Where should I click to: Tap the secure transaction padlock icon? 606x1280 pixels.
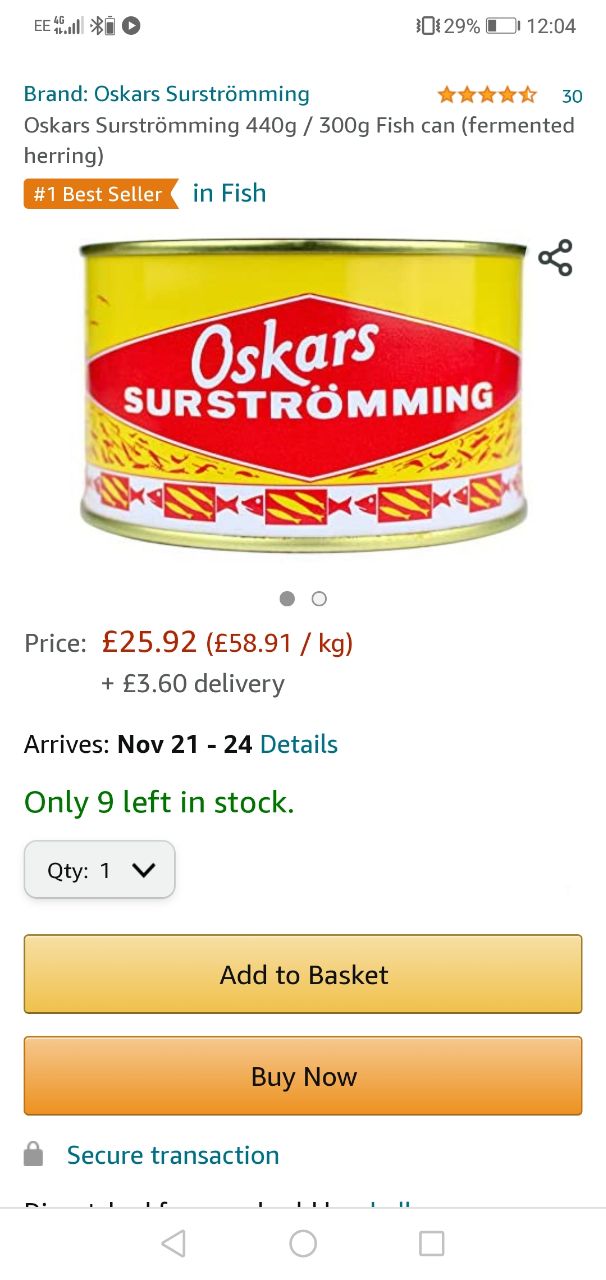coord(34,1155)
